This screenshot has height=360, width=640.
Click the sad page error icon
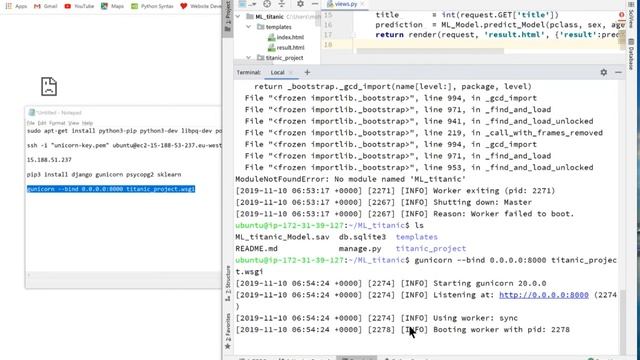49,87
